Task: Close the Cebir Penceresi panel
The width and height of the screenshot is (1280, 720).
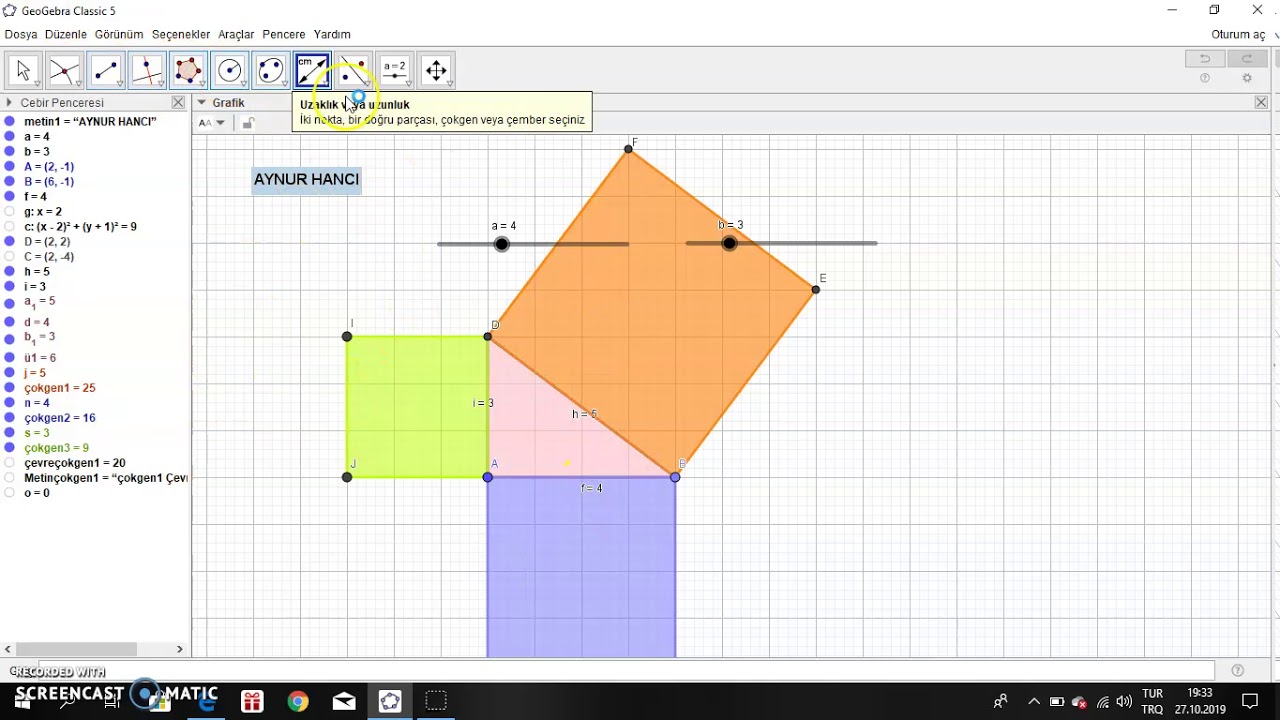Action: (178, 103)
